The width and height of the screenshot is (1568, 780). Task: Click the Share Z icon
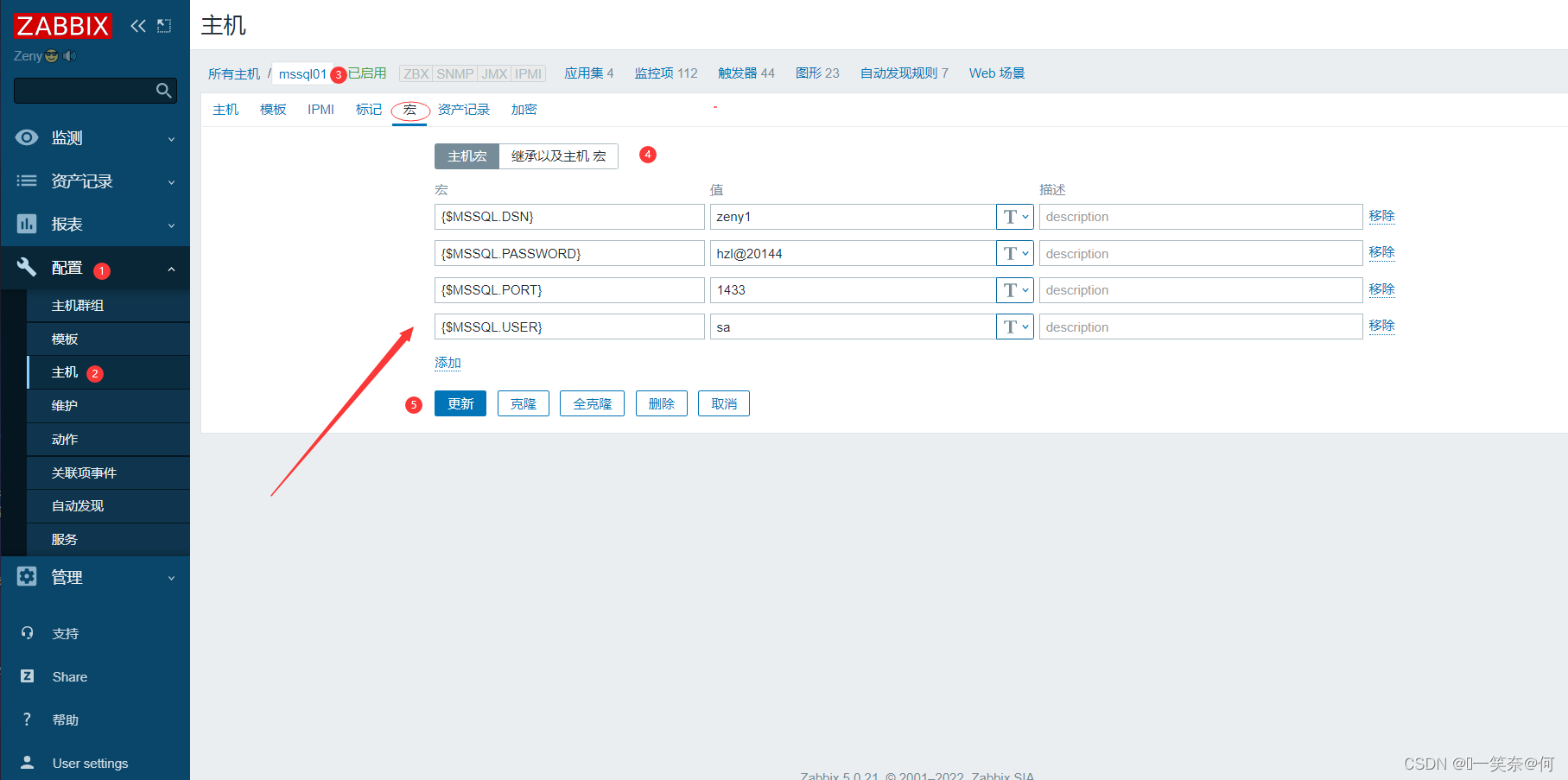[x=27, y=676]
